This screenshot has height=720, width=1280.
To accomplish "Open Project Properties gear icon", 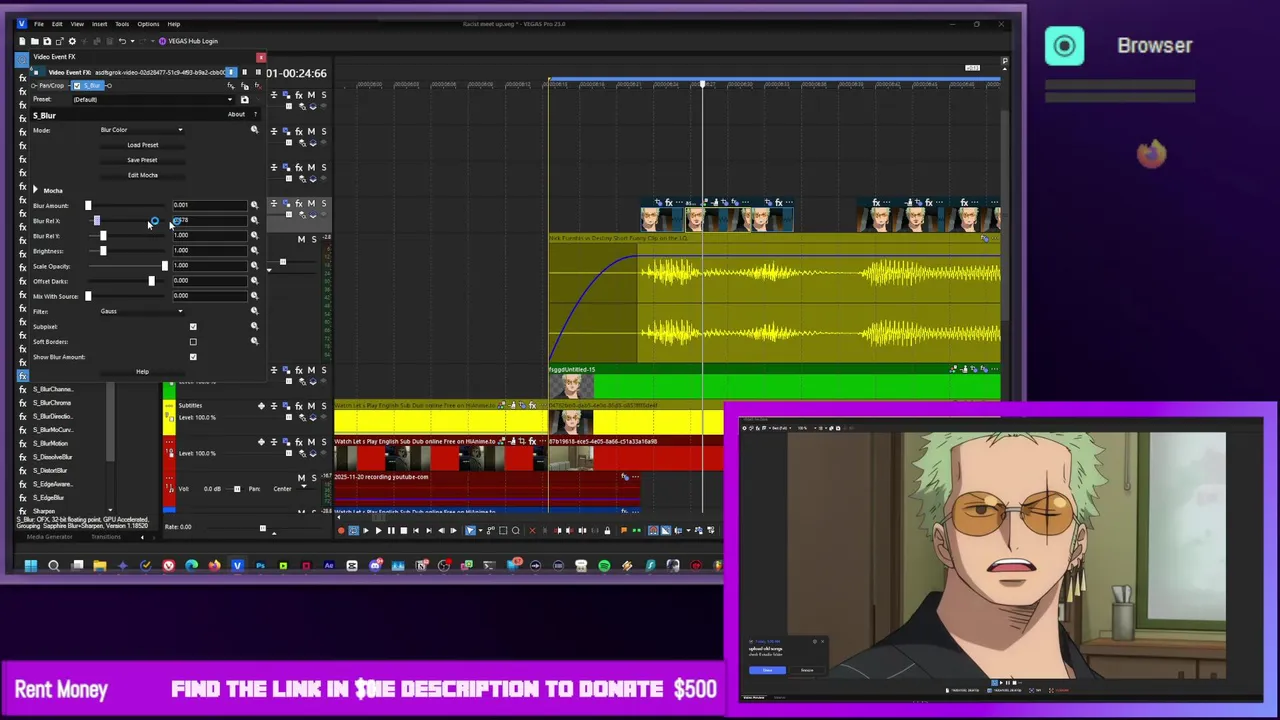I will [x=72, y=41].
